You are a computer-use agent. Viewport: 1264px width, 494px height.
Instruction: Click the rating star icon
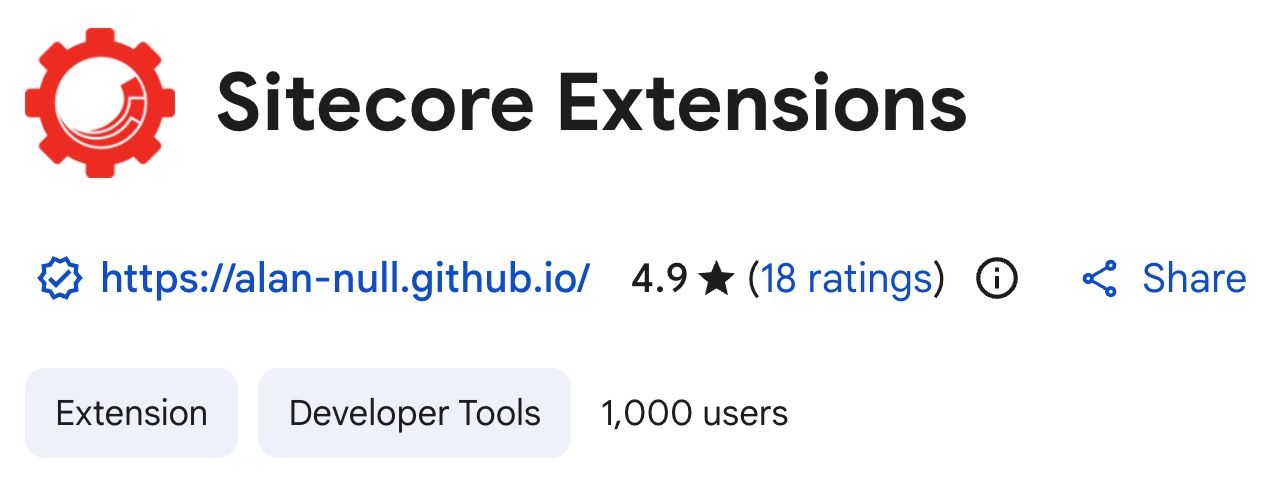pos(717,279)
